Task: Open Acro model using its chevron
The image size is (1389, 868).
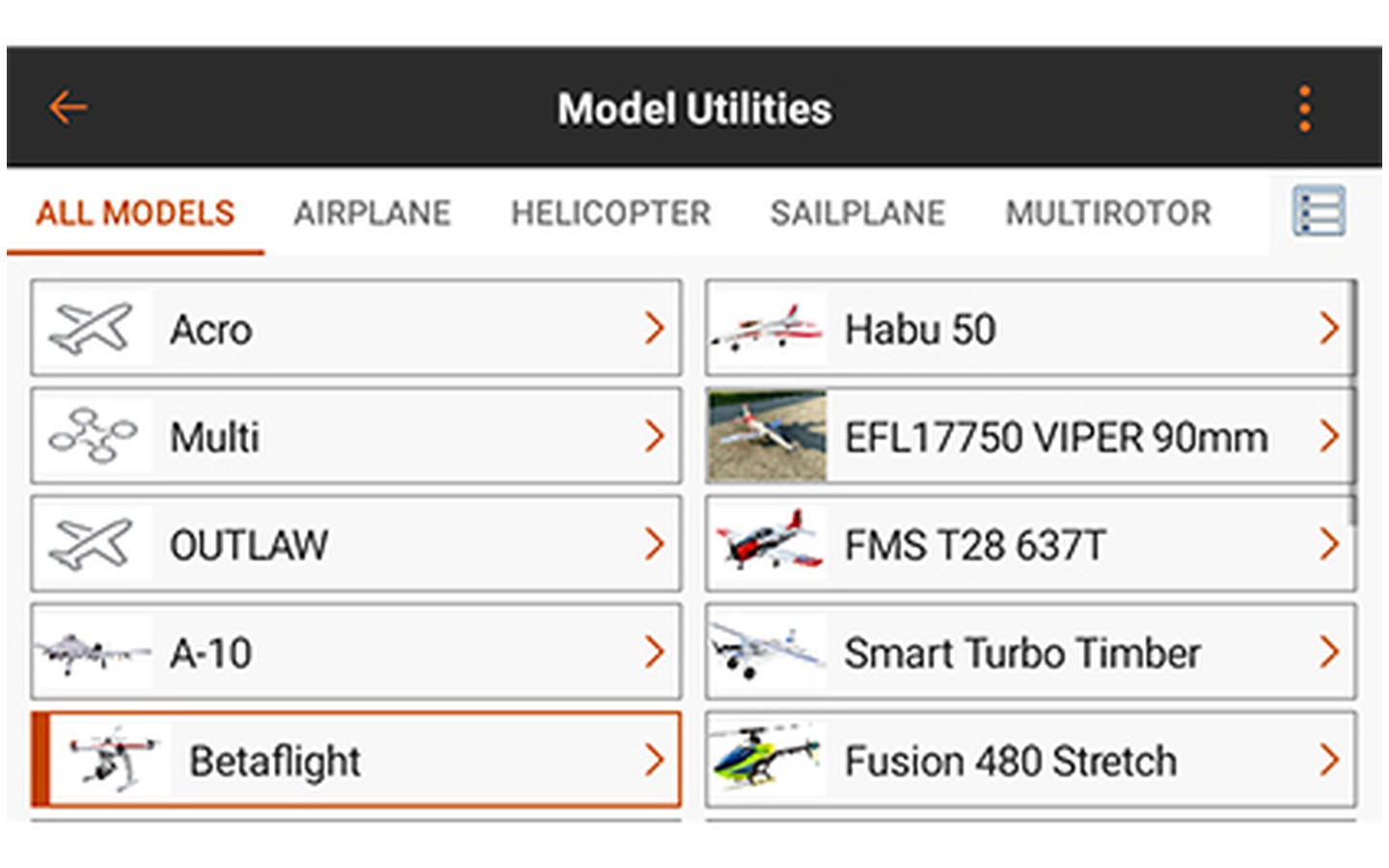Action: pyautogui.click(x=655, y=329)
